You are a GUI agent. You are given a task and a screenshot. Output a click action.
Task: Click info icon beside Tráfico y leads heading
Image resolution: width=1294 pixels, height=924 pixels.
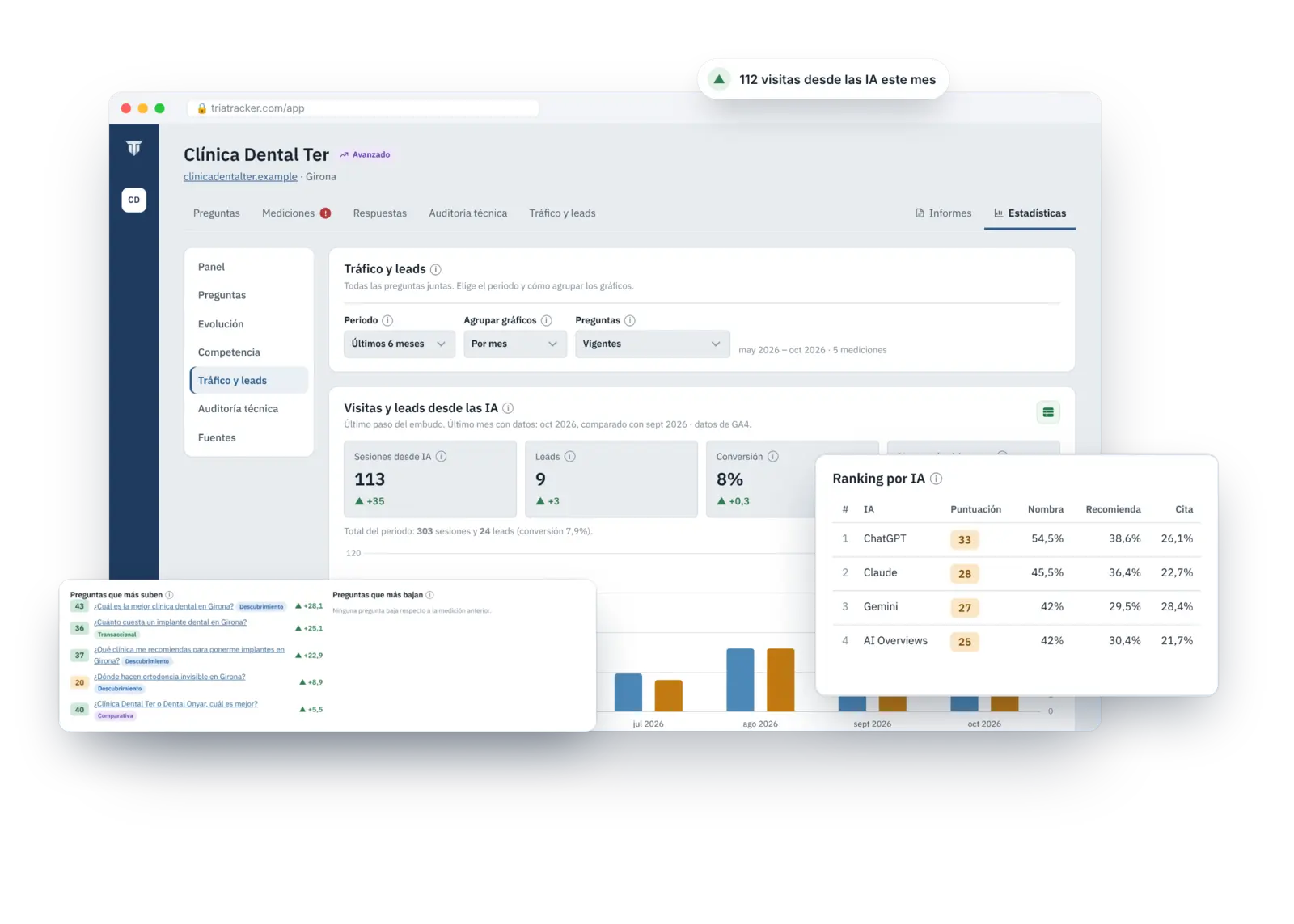tap(435, 269)
